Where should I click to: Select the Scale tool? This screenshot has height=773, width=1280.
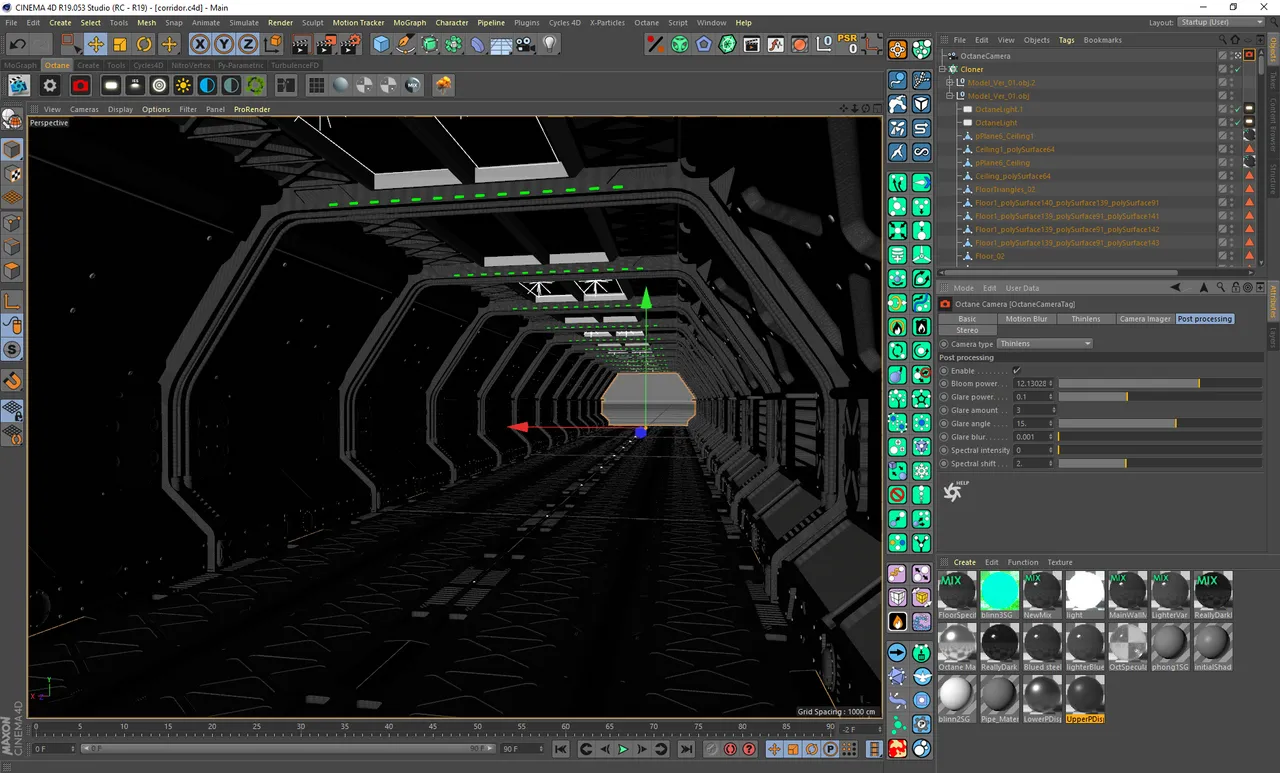[x=120, y=44]
